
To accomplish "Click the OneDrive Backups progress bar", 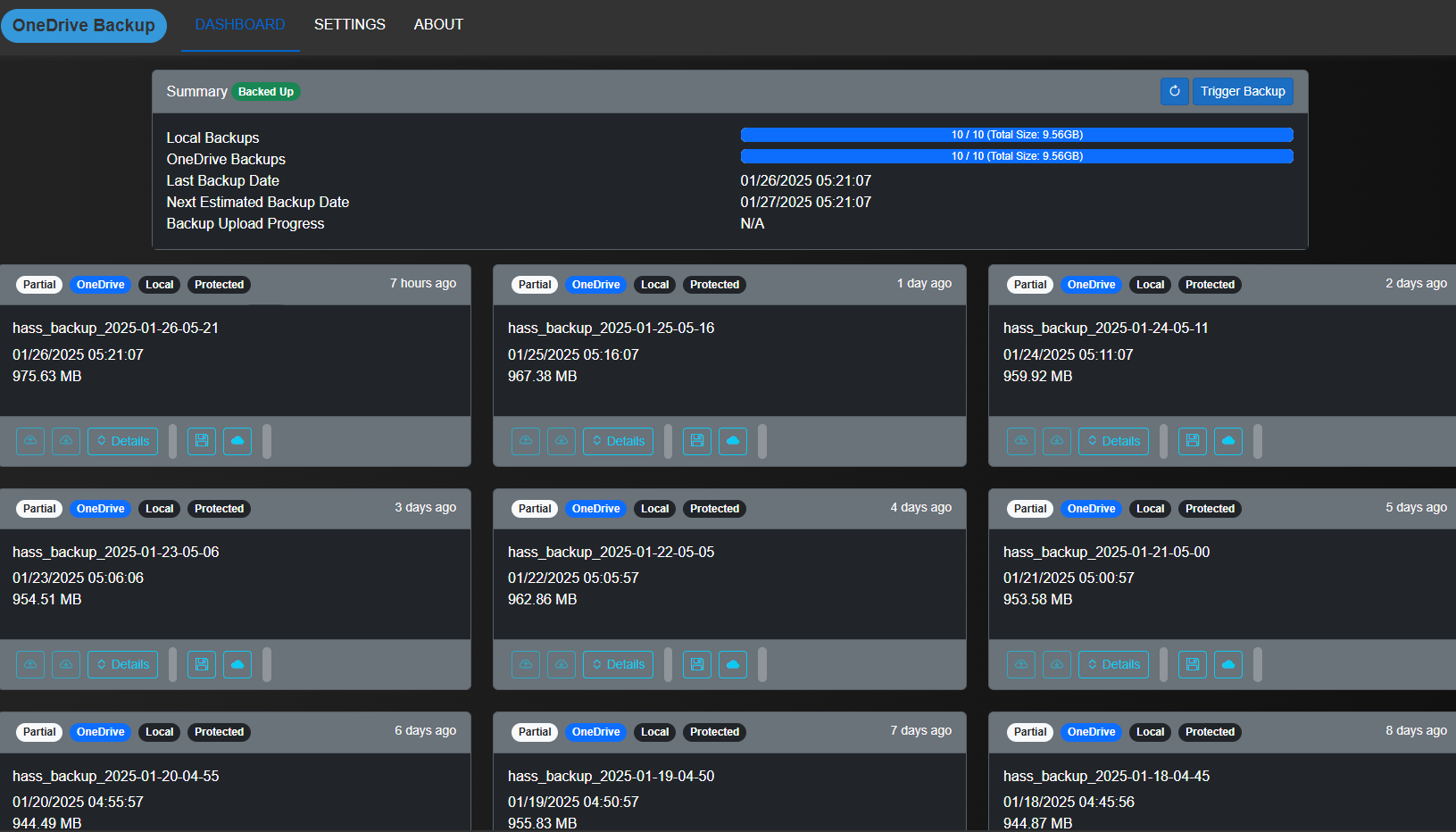I will tap(1017, 156).
